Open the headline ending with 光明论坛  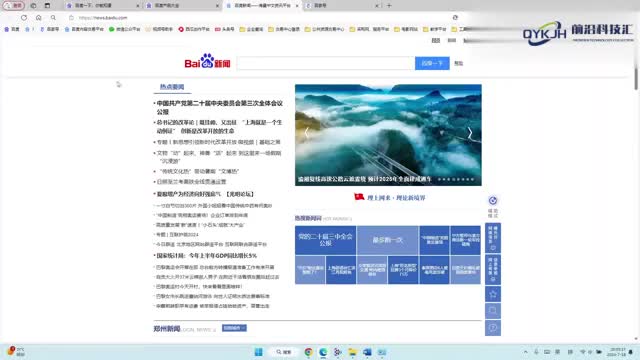pyautogui.click(x=205, y=194)
